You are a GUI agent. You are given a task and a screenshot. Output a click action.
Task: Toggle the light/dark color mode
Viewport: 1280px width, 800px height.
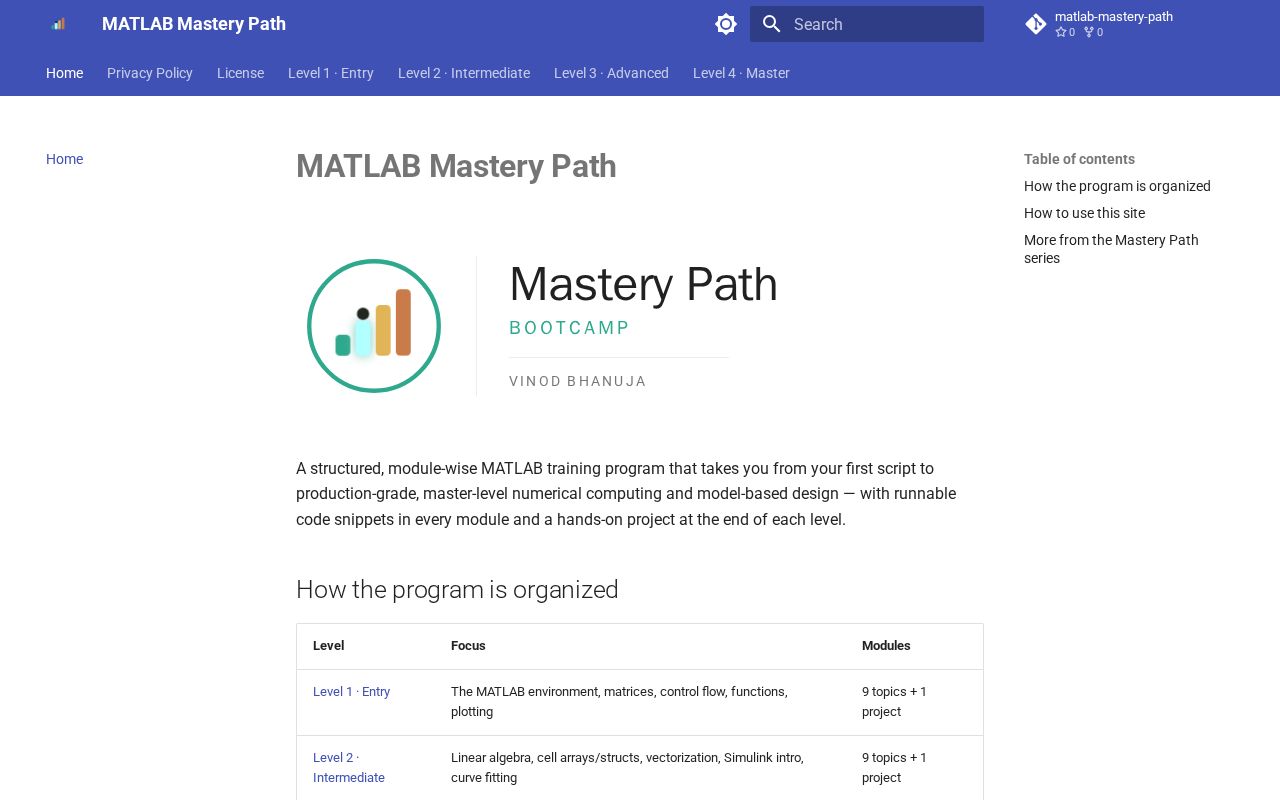tap(726, 24)
